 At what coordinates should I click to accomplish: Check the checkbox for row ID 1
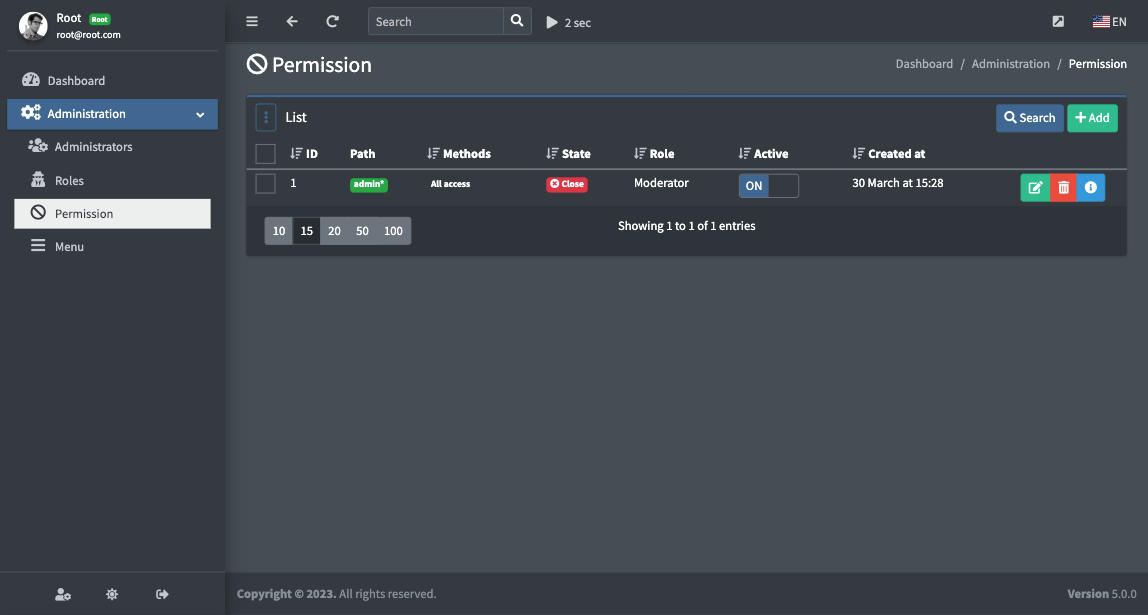pos(265,184)
